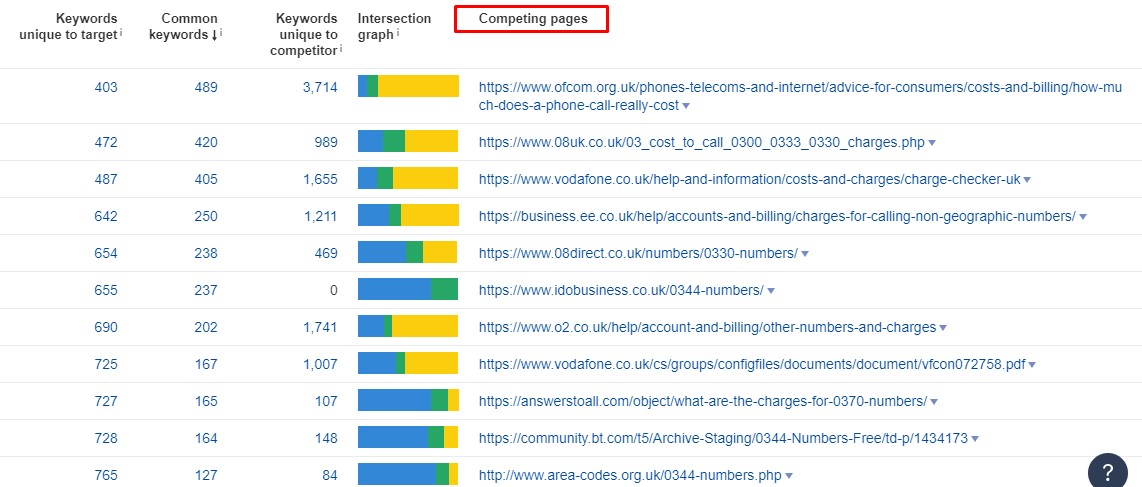Sort by Common keywords column header
The width and height of the screenshot is (1142, 487).
pyautogui.click(x=184, y=26)
